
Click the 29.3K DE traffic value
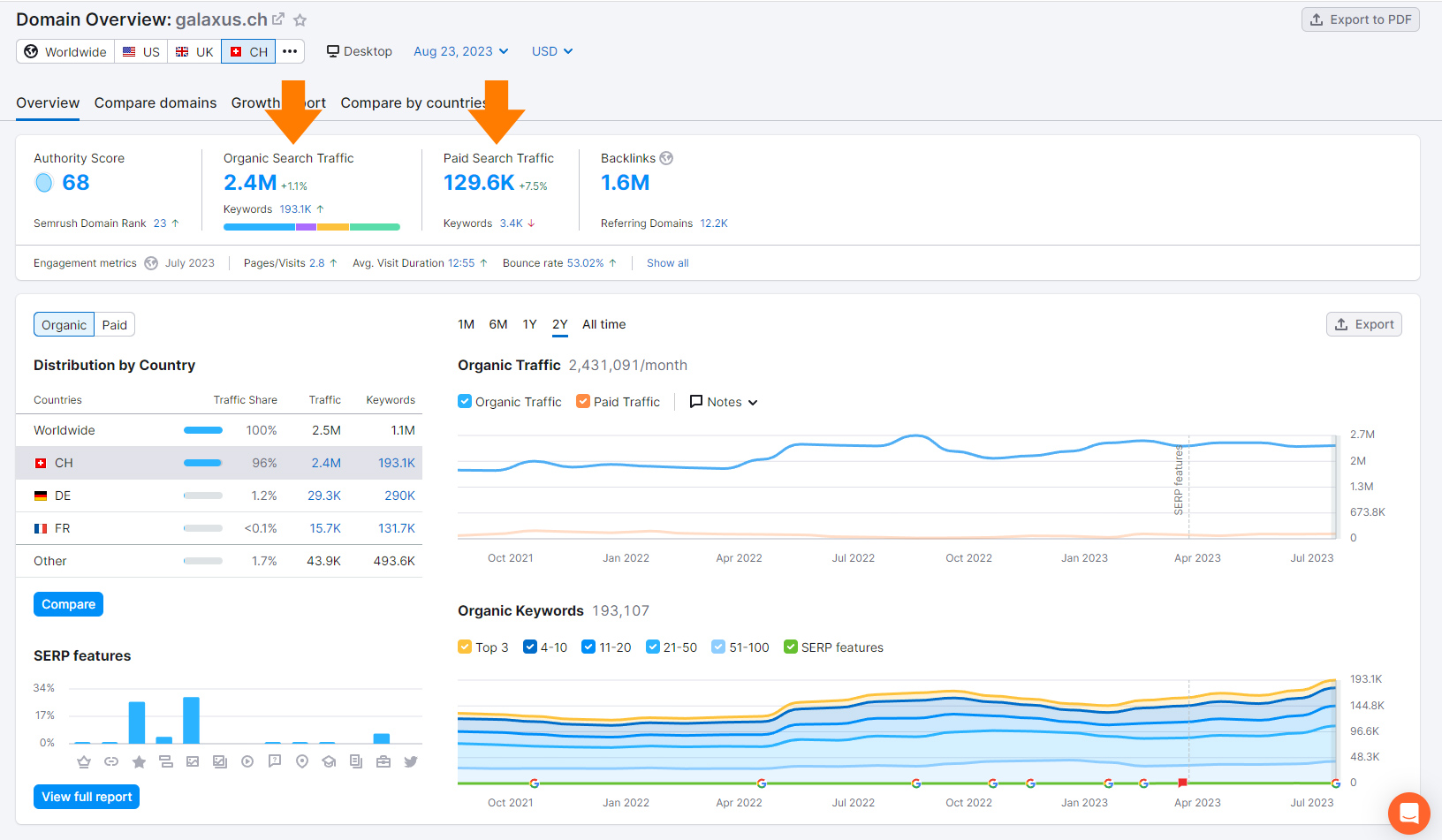pos(324,496)
